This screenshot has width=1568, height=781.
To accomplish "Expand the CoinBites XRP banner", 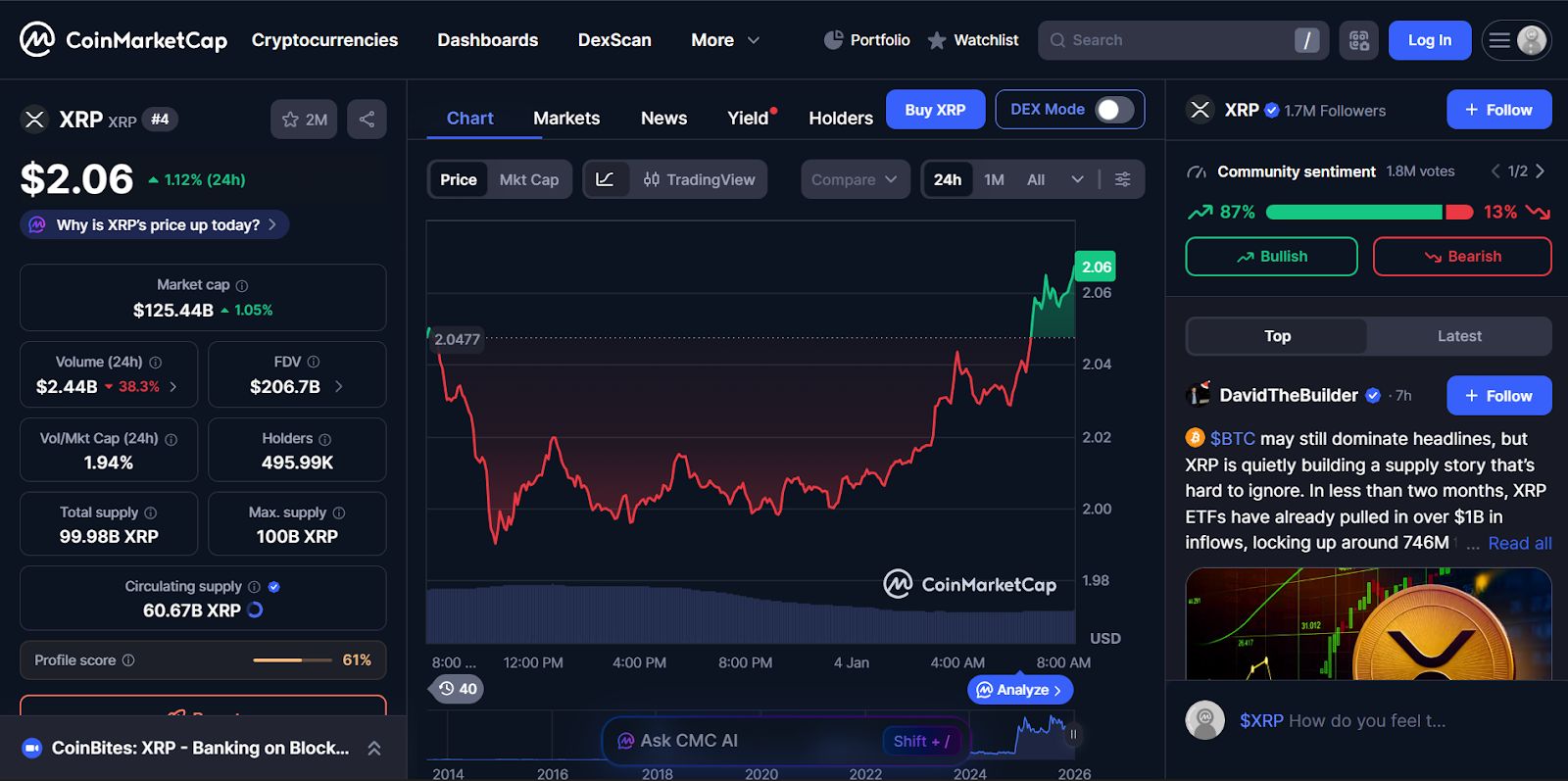I will click(374, 748).
